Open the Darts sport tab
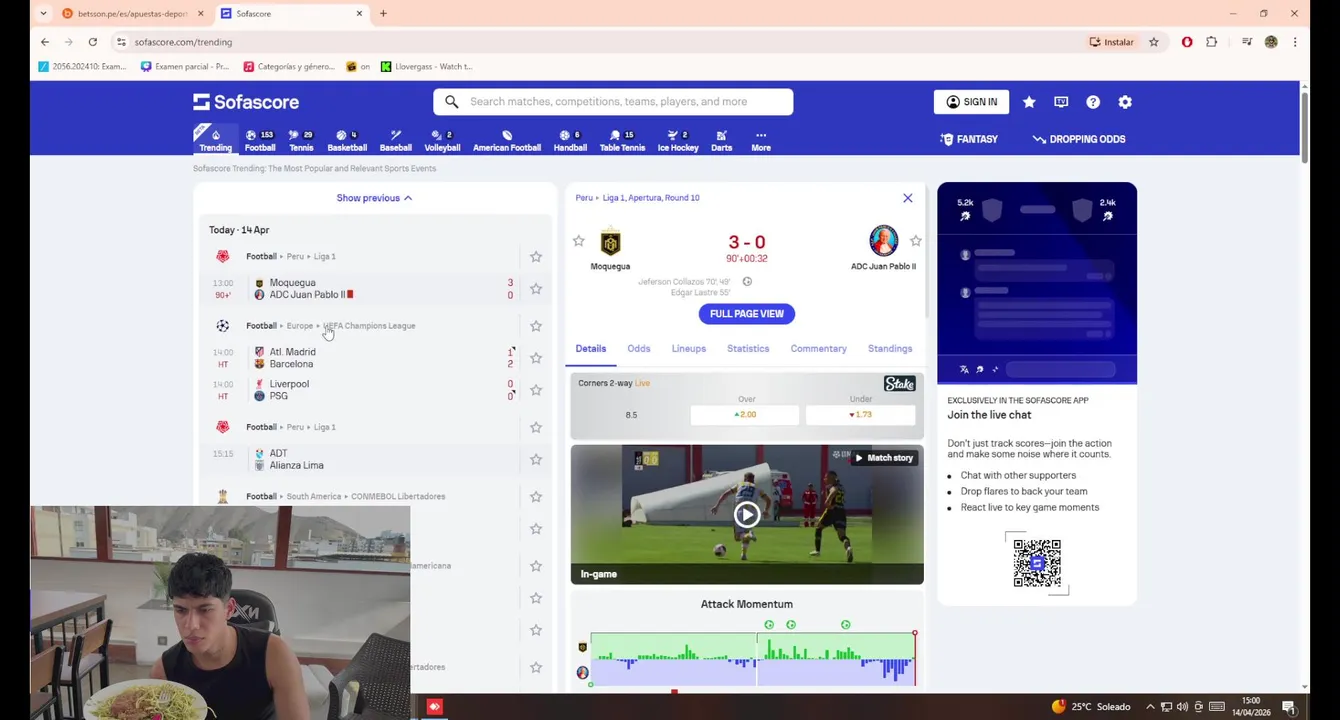The image size is (1340, 720). 721,140
